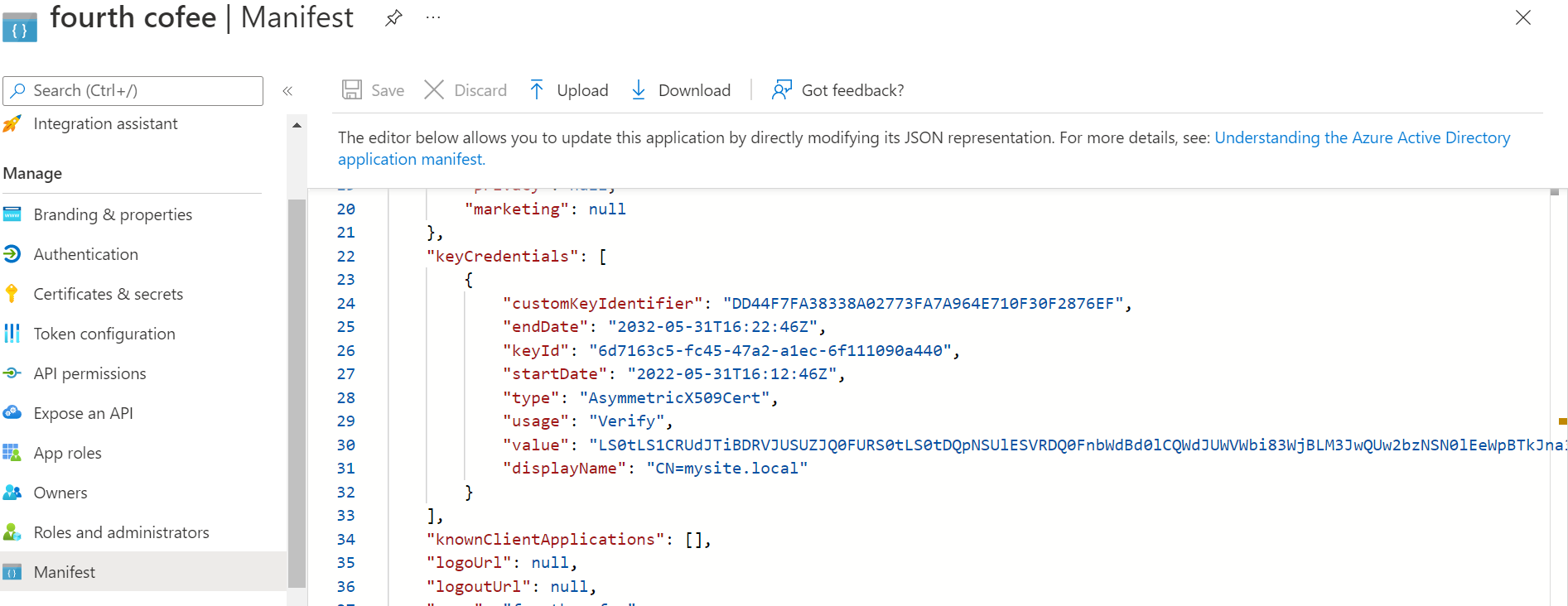Close the Manifest blade
1568x606 pixels.
pos(1522,17)
